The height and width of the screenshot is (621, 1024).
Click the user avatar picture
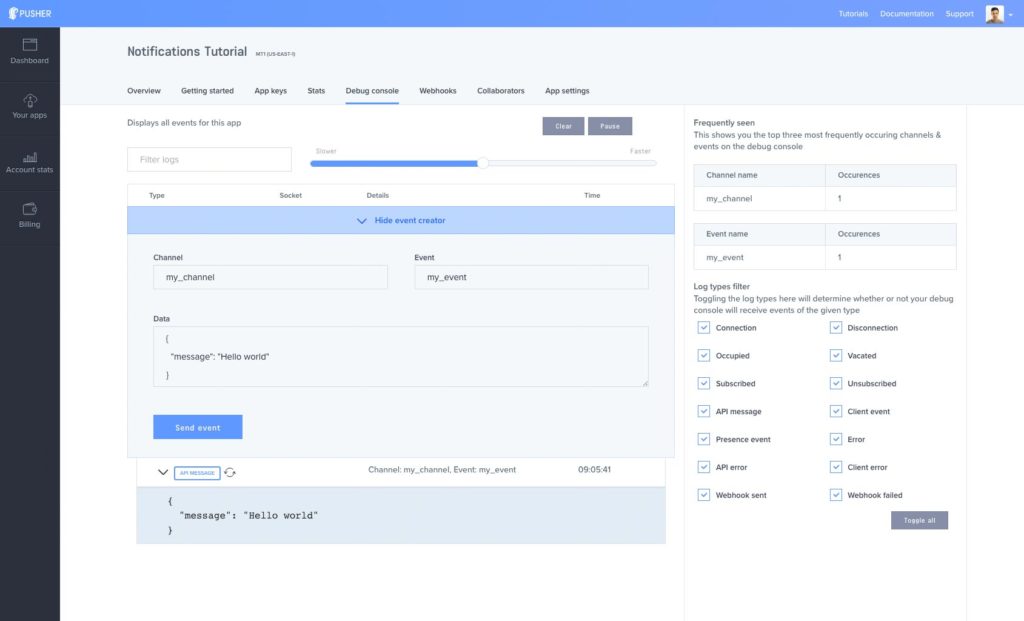(x=994, y=14)
